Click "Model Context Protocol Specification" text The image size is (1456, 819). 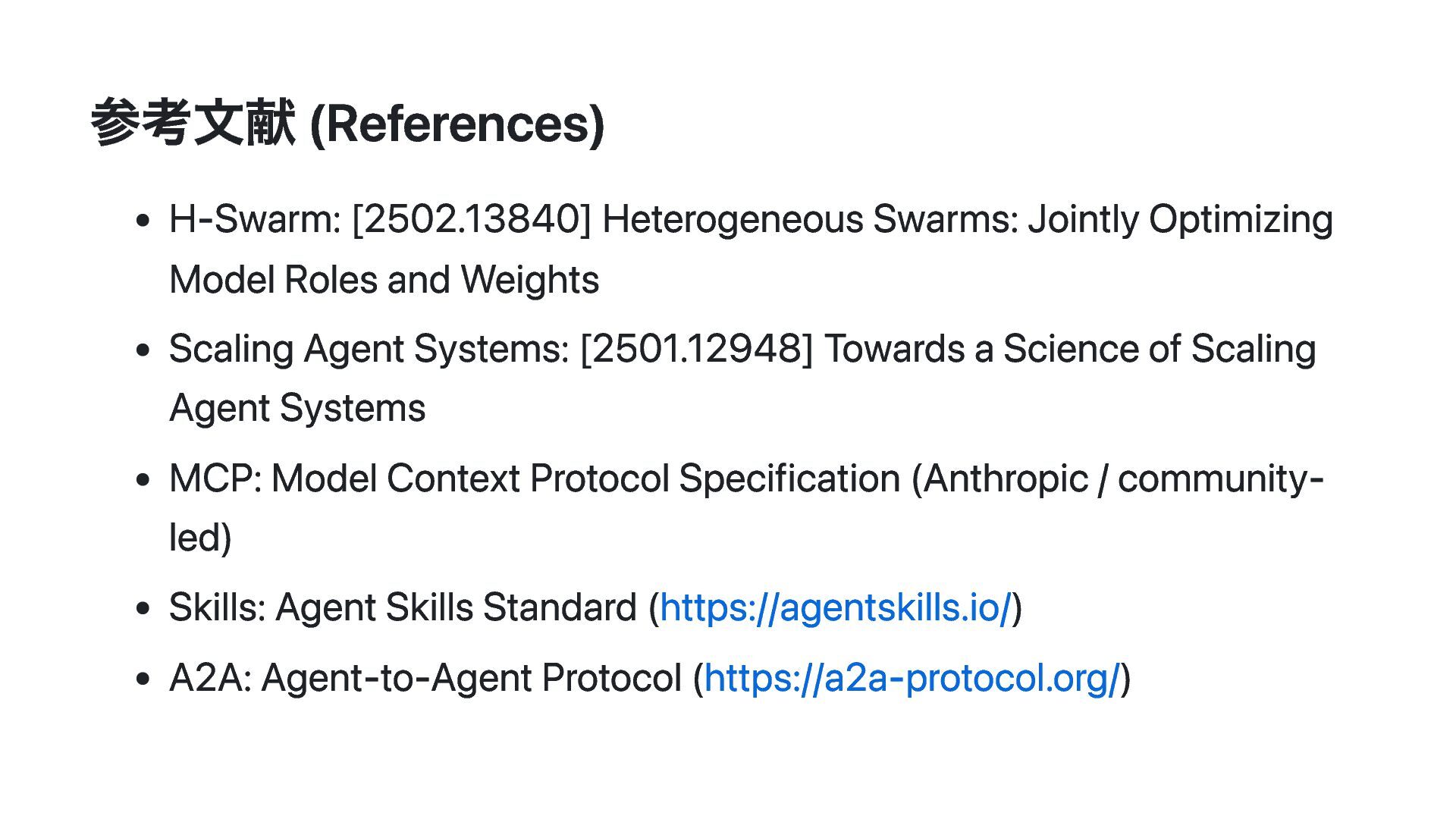point(585,479)
